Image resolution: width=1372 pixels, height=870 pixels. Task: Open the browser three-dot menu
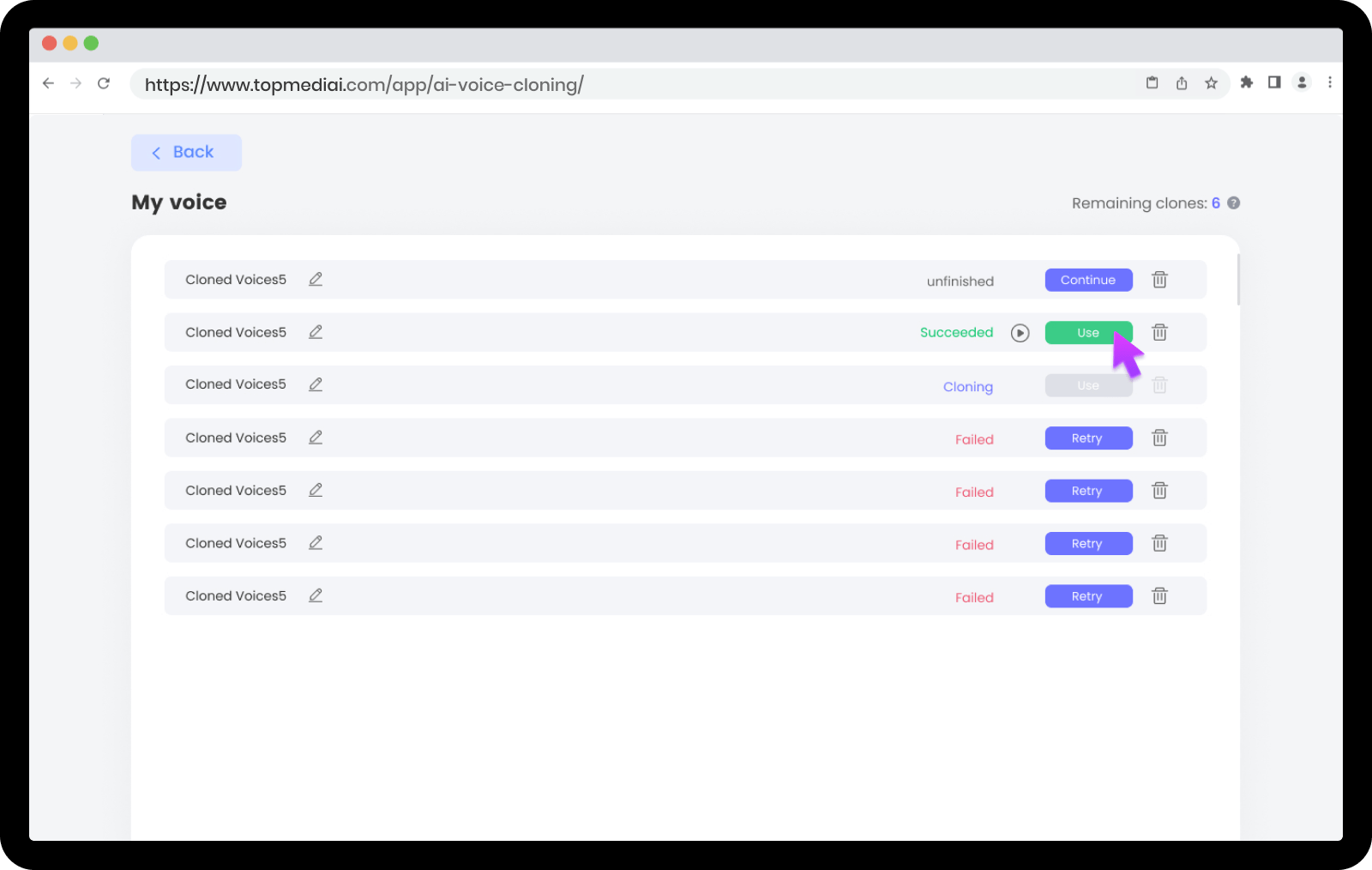[1330, 82]
